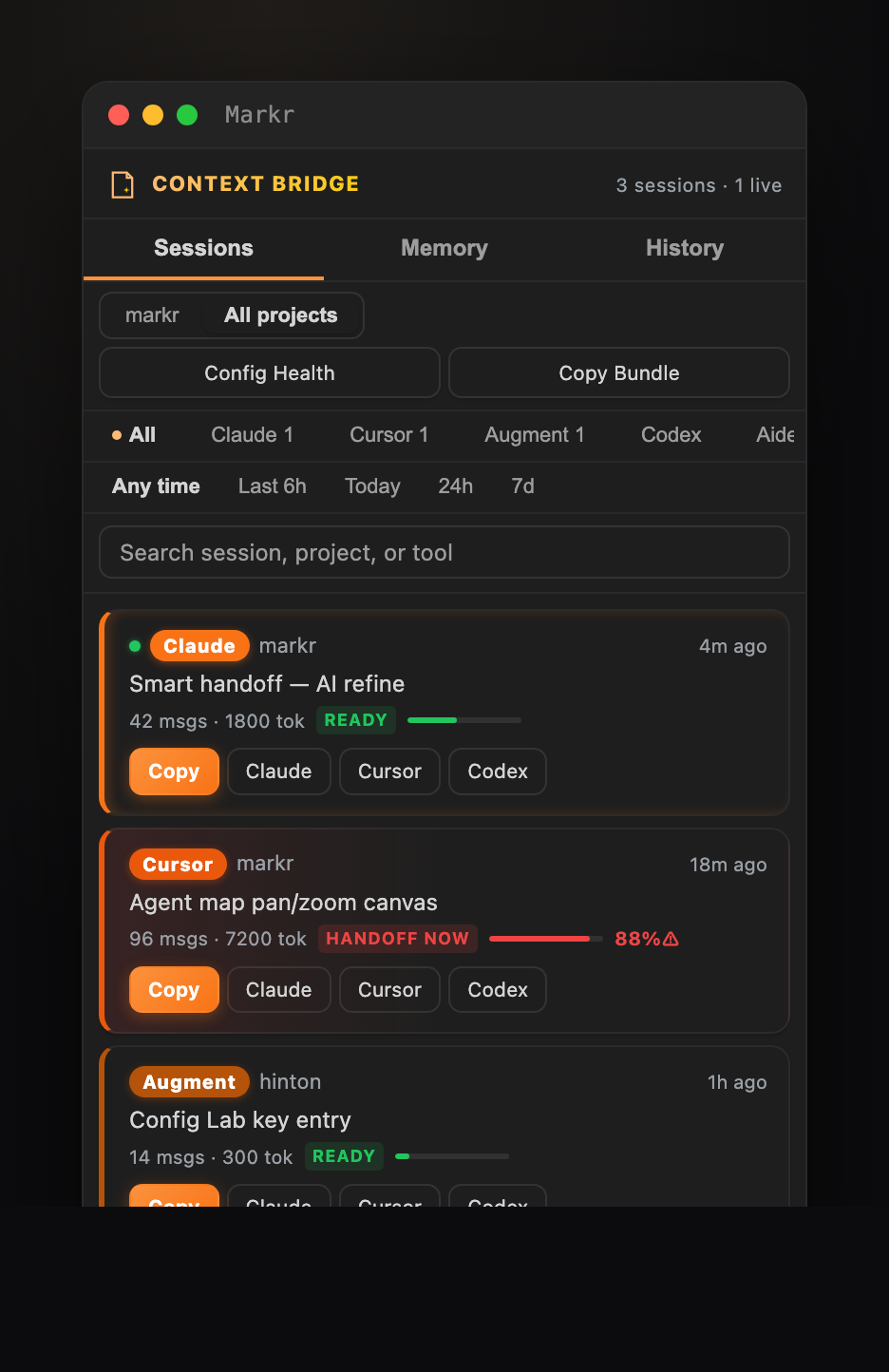Click the orange dot beside All filter
The height and width of the screenshot is (1372, 889).
point(117,435)
